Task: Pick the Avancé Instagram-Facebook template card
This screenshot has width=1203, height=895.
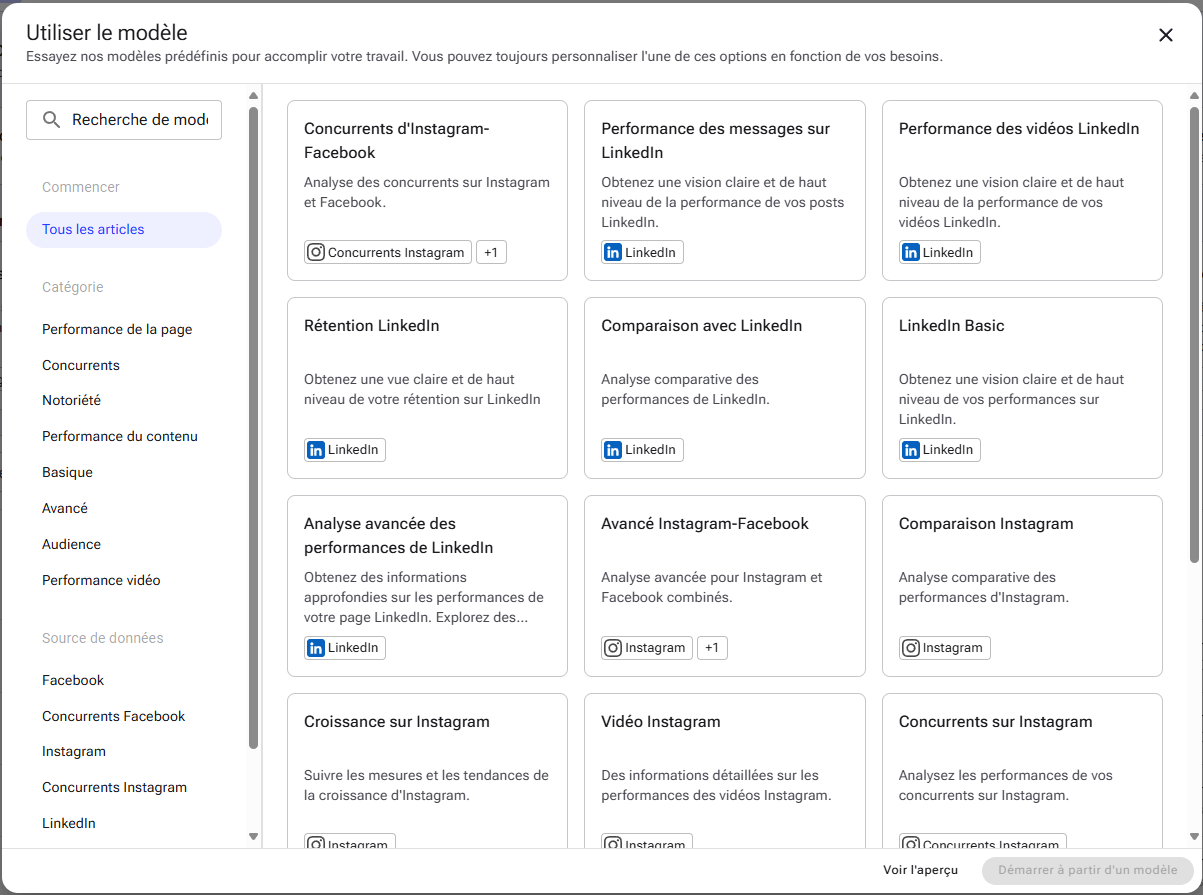Action: point(725,586)
